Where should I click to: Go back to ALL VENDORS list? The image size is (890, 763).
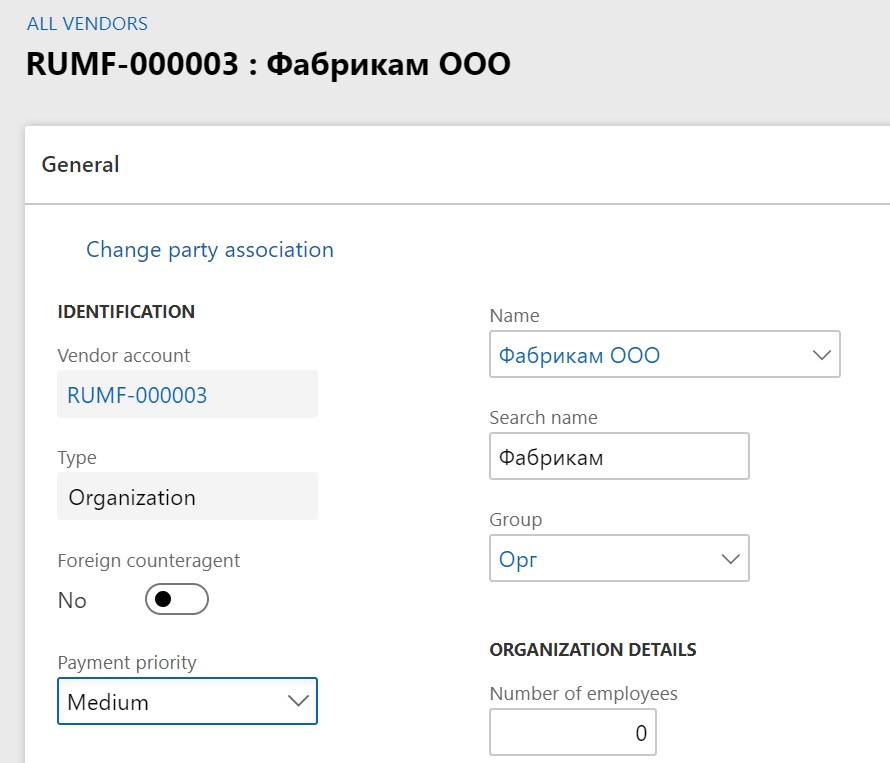[x=87, y=23]
